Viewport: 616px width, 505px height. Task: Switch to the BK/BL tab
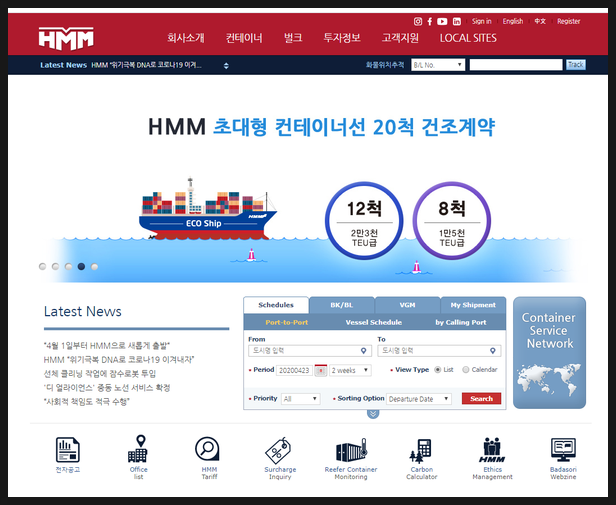tap(342, 305)
